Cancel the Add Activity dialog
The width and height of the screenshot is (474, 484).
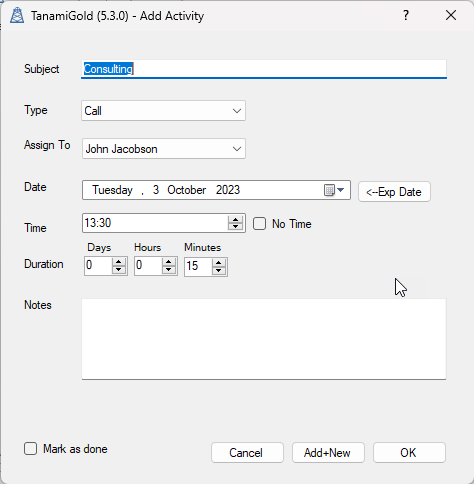click(x=247, y=452)
